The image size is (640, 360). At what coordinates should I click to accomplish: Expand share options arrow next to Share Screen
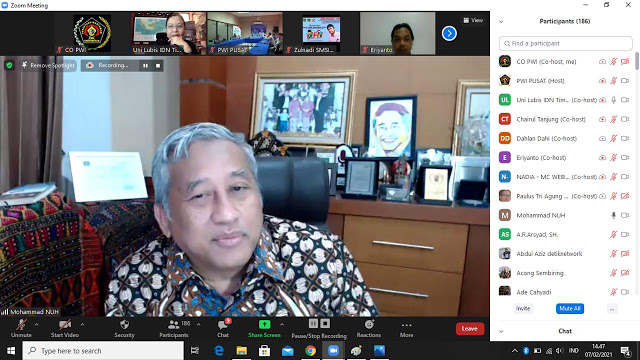click(282, 324)
